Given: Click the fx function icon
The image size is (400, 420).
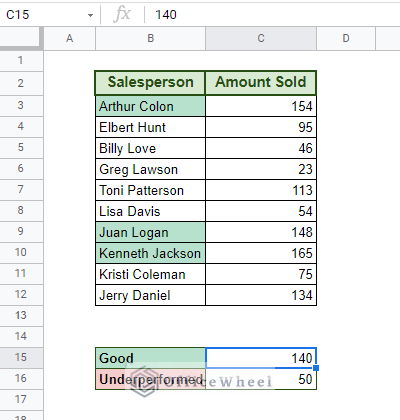Looking at the screenshot, I should 122,14.
